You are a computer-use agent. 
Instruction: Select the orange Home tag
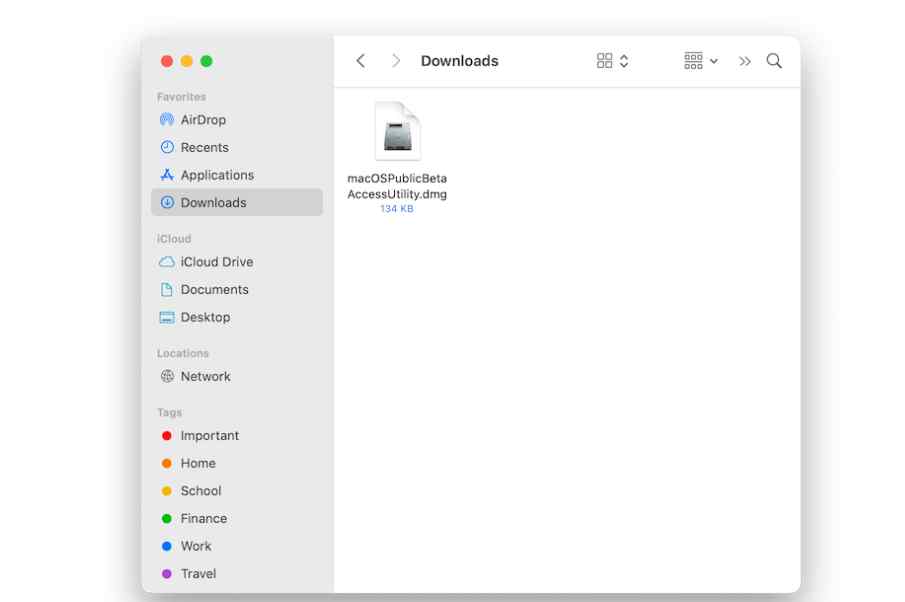[167, 463]
